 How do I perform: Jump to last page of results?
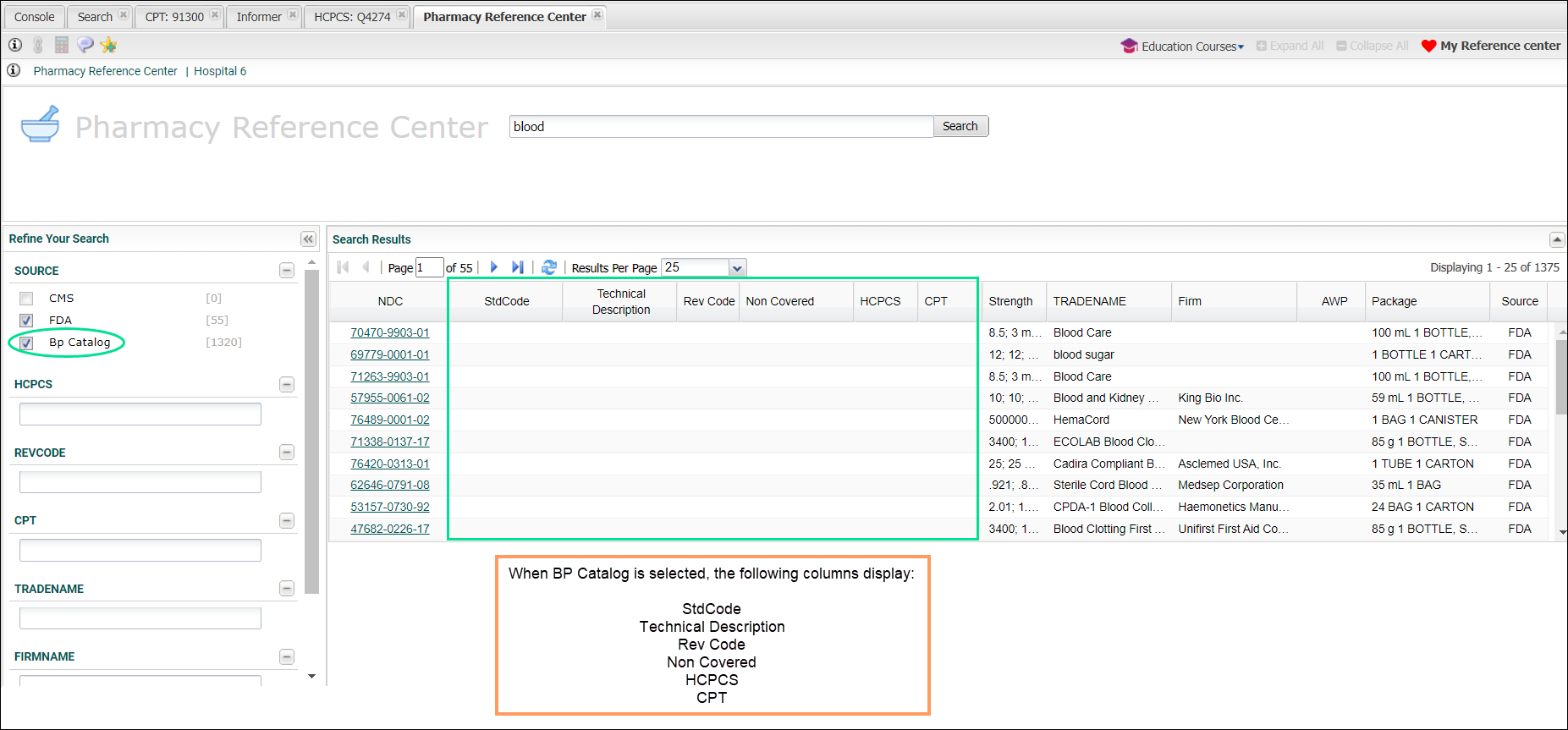point(517,267)
